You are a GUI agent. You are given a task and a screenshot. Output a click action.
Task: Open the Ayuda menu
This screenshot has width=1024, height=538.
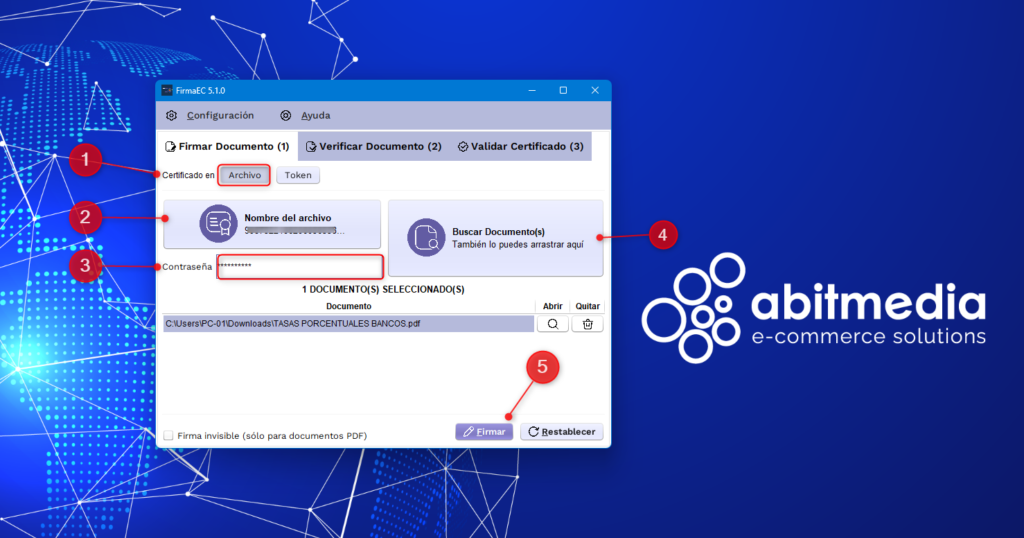click(x=315, y=116)
